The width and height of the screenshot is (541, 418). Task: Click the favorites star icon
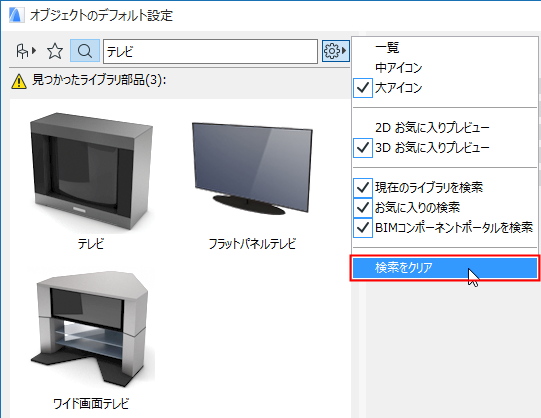[x=55, y=51]
